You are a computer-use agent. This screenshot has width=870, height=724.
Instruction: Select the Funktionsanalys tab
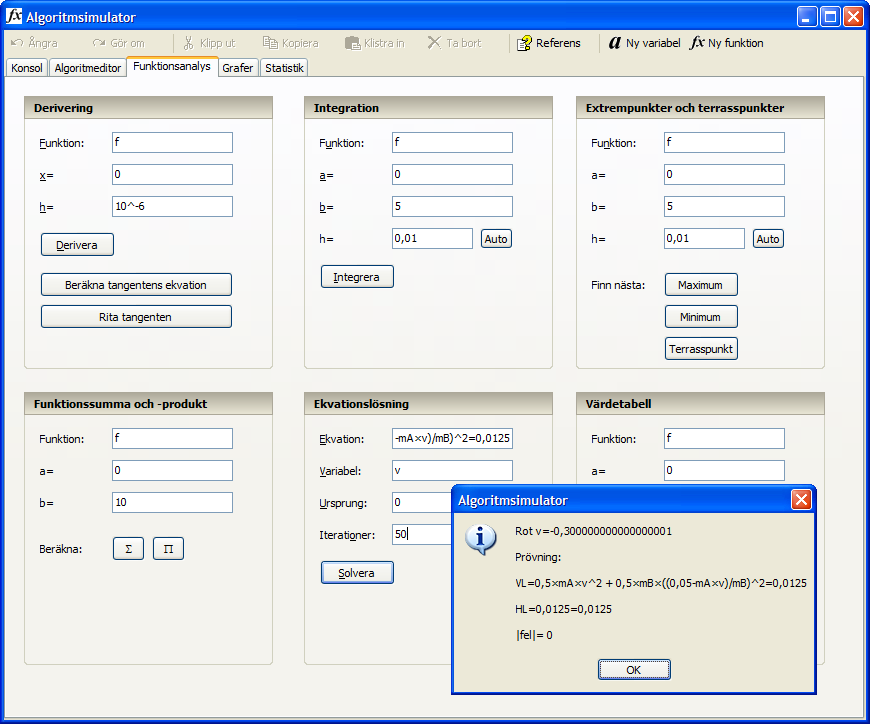(x=172, y=66)
